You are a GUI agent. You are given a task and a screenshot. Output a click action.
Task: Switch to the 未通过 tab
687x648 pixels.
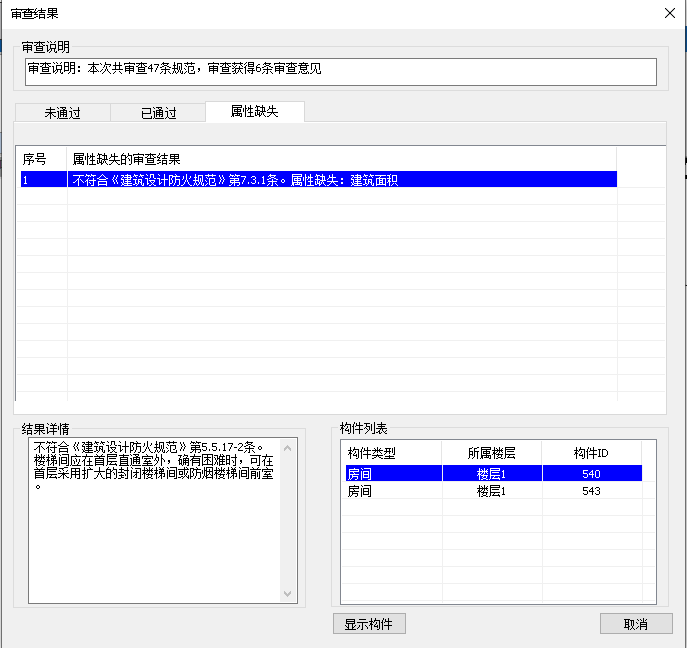[x=63, y=113]
